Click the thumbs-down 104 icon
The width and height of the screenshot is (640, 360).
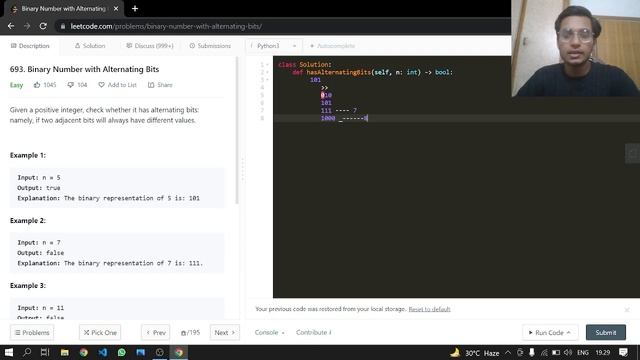click(x=77, y=85)
